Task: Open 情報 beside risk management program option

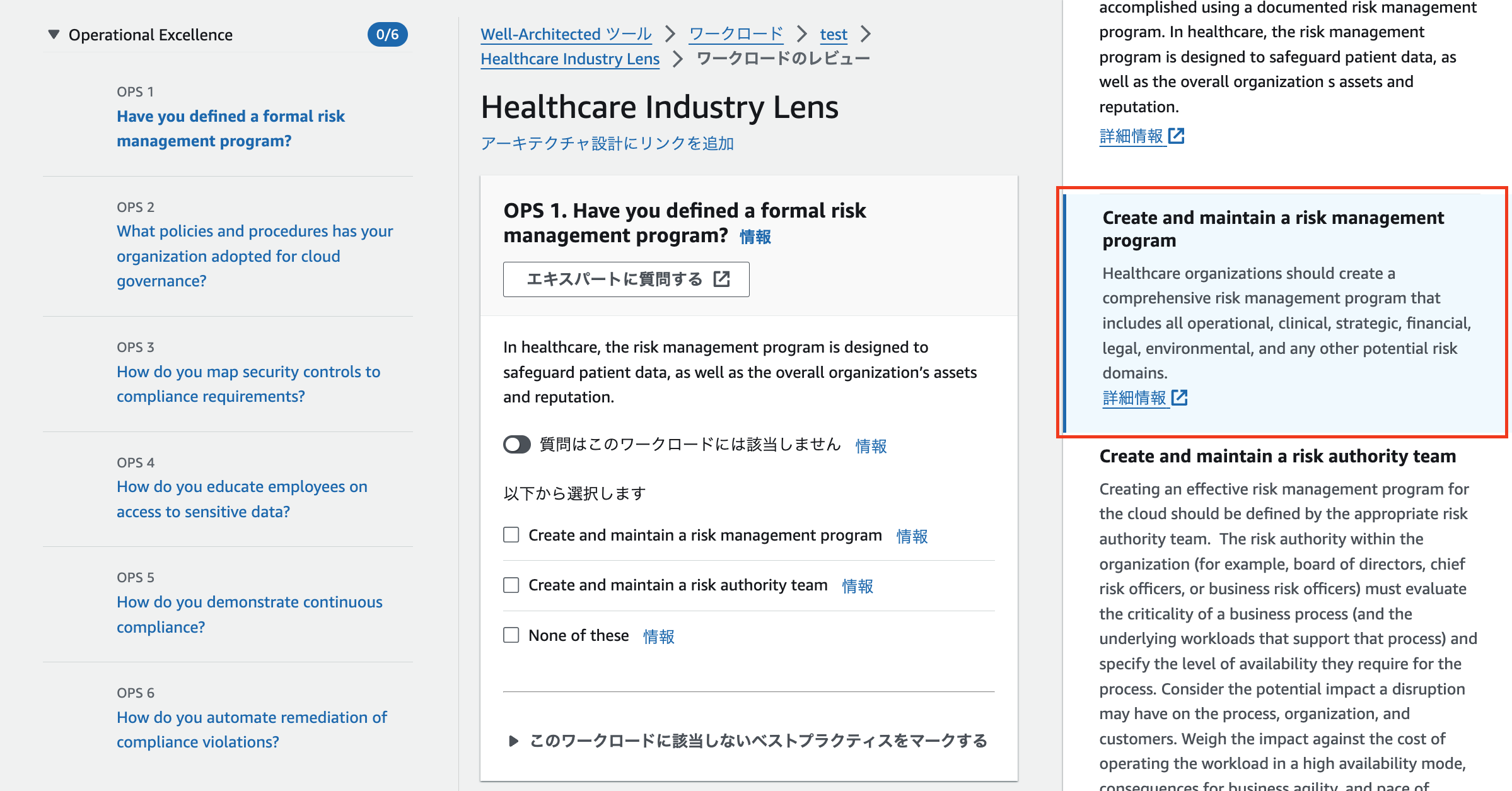Action: pyautogui.click(x=912, y=536)
